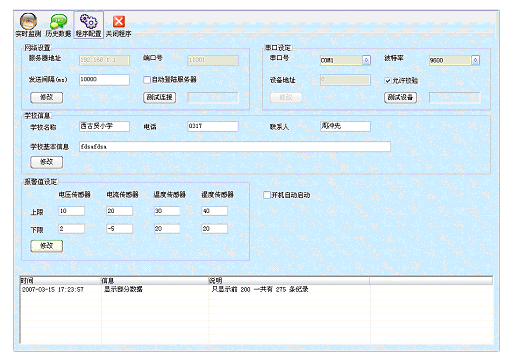Click the 电压传感器 上限 value field
Image resolution: width=514 pixels, height=361 pixels.
click(x=72, y=211)
